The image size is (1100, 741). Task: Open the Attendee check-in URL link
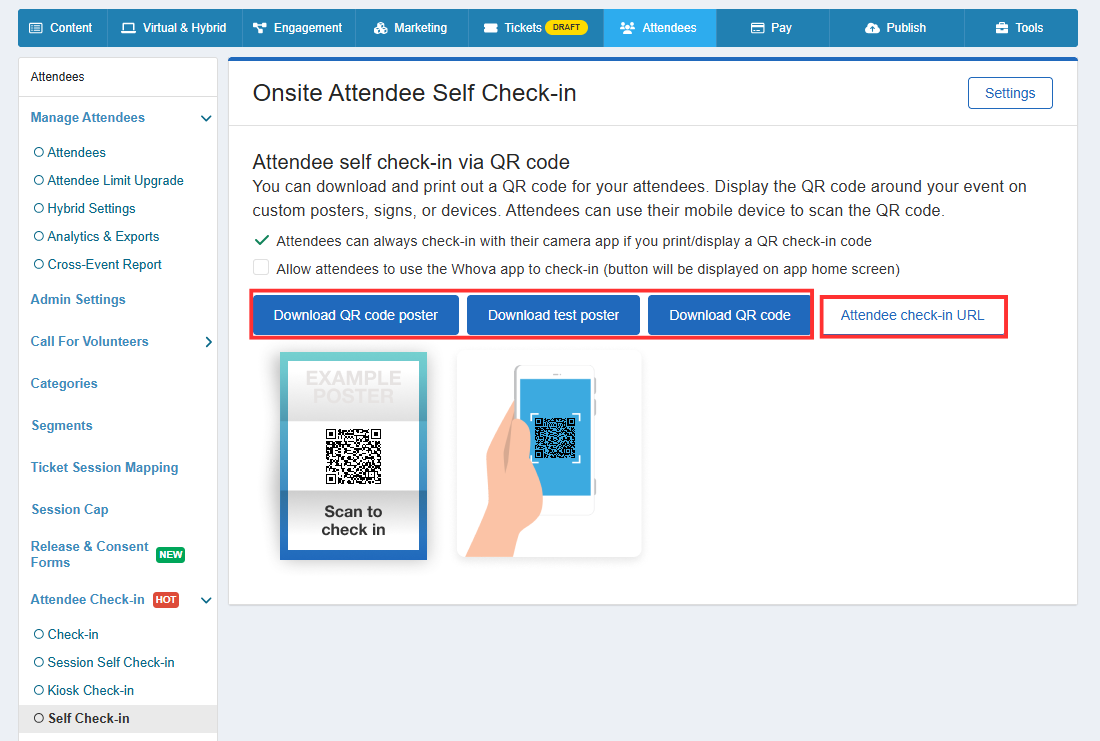[912, 315]
